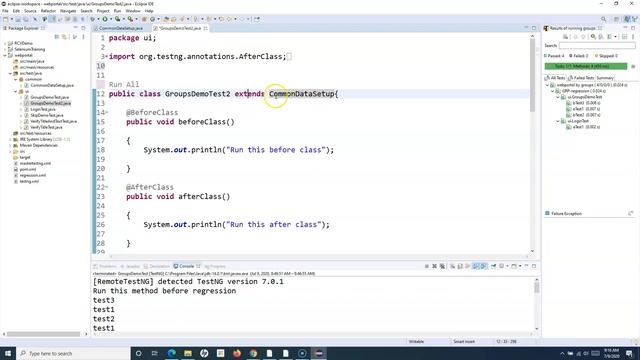Click the Run All code lens above class
This screenshot has width=640, height=360.
[x=124, y=84]
